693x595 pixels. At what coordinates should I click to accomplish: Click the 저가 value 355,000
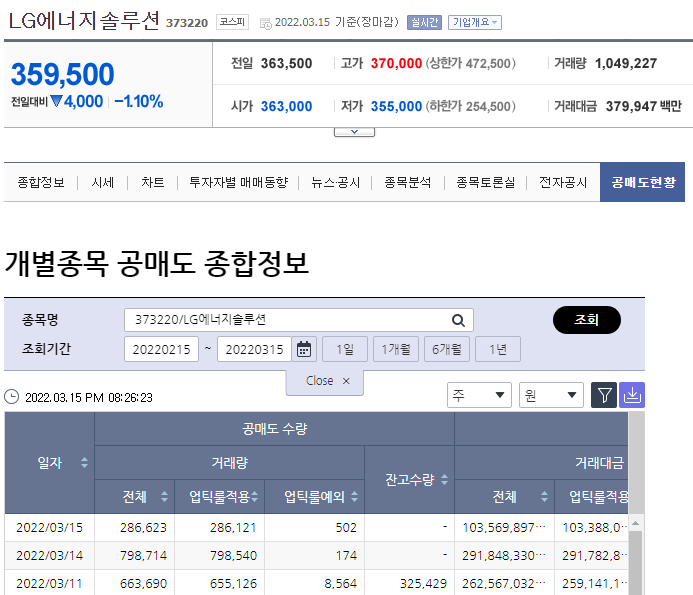pyautogui.click(x=396, y=106)
